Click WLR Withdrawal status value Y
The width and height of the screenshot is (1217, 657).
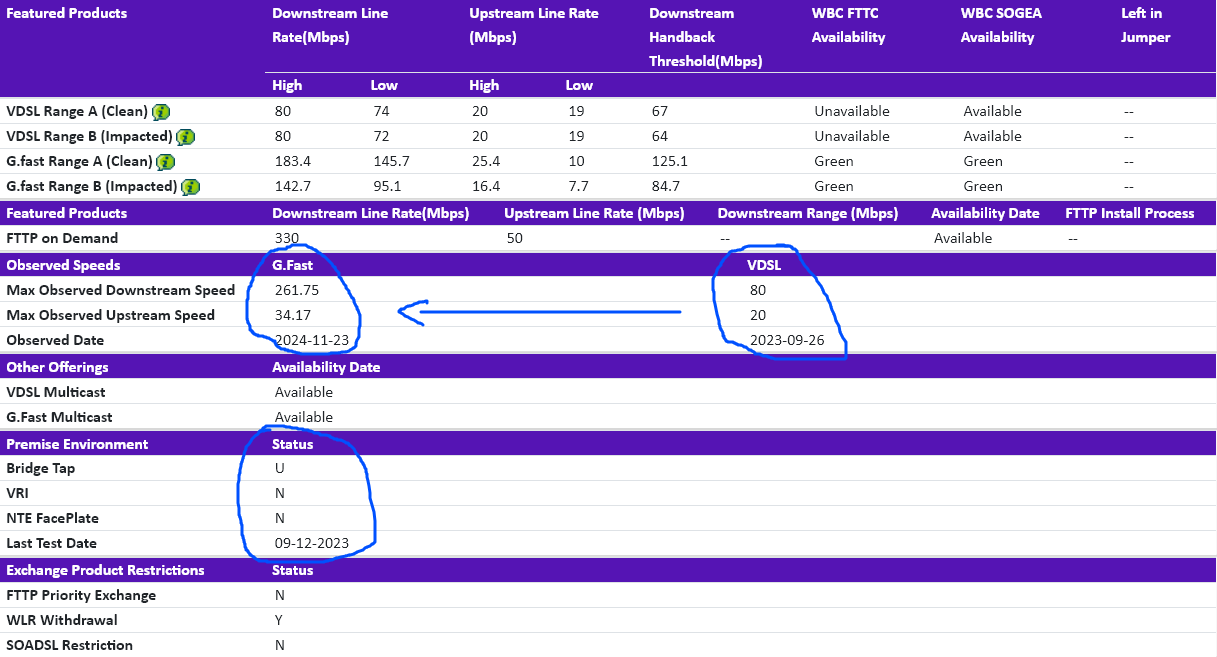[279, 620]
